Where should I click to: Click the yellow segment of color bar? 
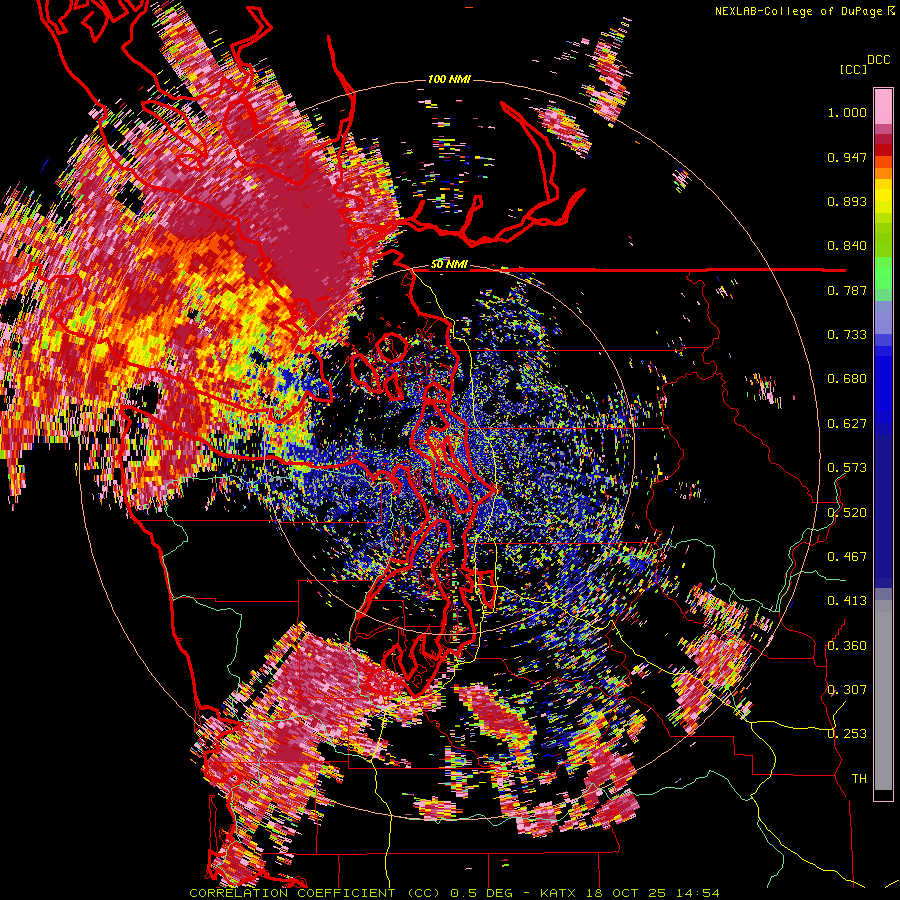tap(883, 196)
